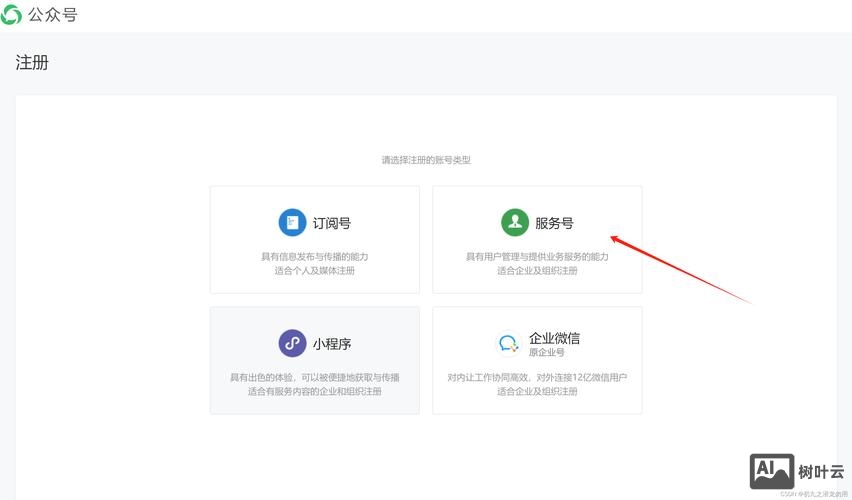Click the AI watermark logo image
Screen dimensions: 852x500
pos(771,471)
